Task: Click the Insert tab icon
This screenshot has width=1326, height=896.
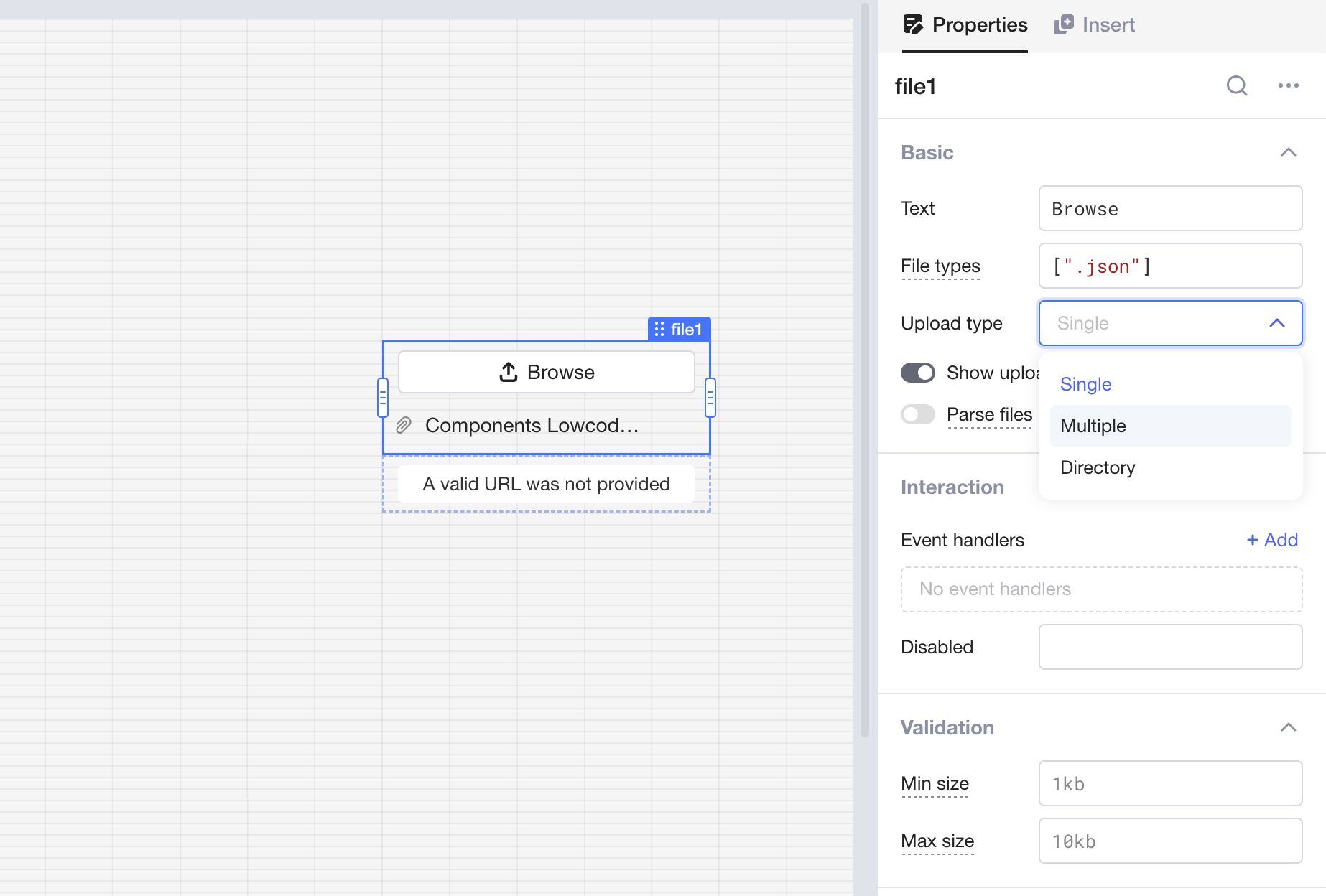Action: click(1064, 25)
